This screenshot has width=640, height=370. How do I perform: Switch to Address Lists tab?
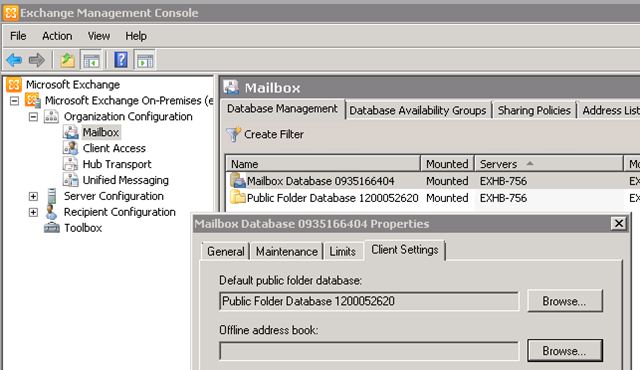pos(610,111)
